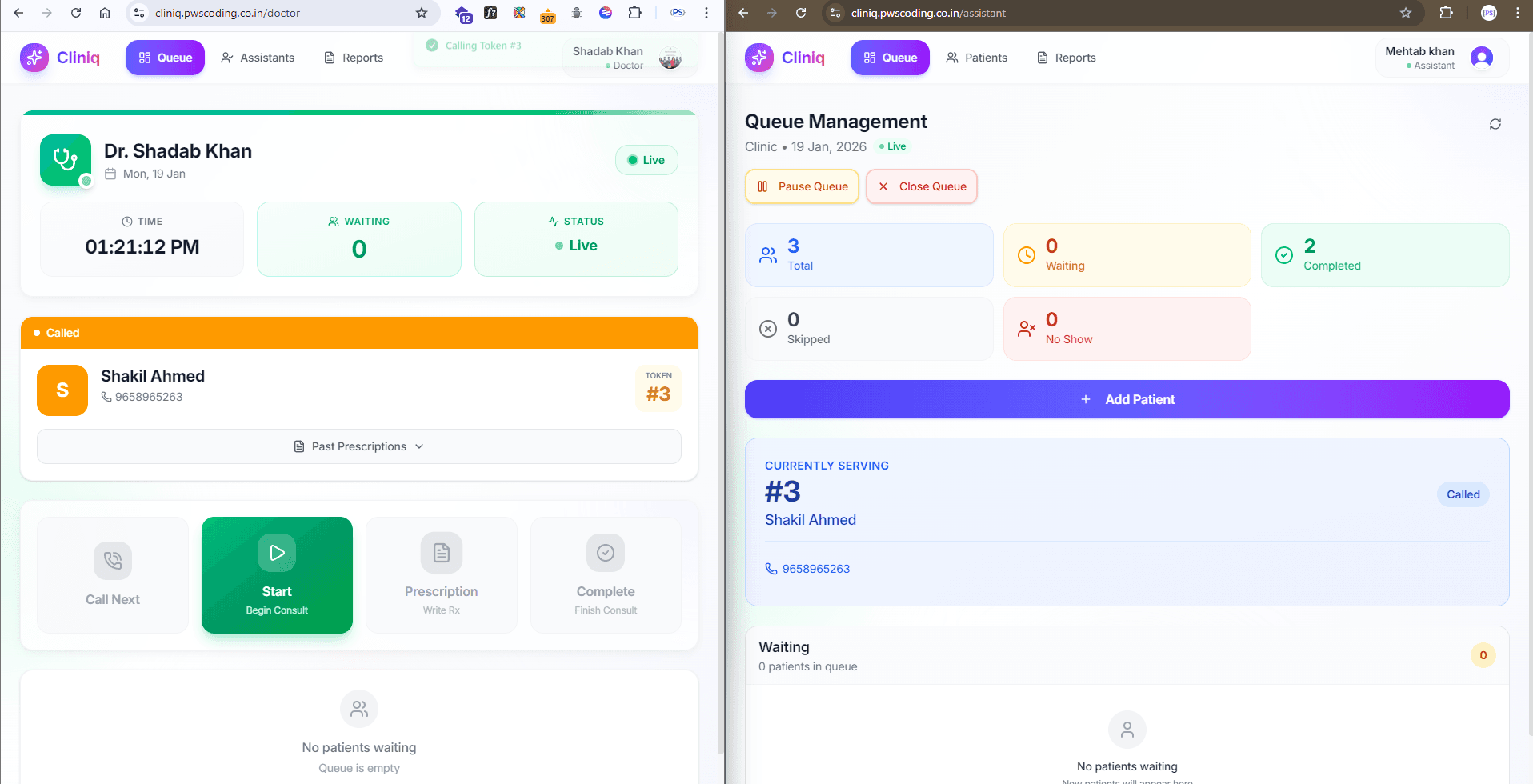Open Reports via its document icon
Screen dimensions: 1533x784
pyautogui.click(x=328, y=58)
